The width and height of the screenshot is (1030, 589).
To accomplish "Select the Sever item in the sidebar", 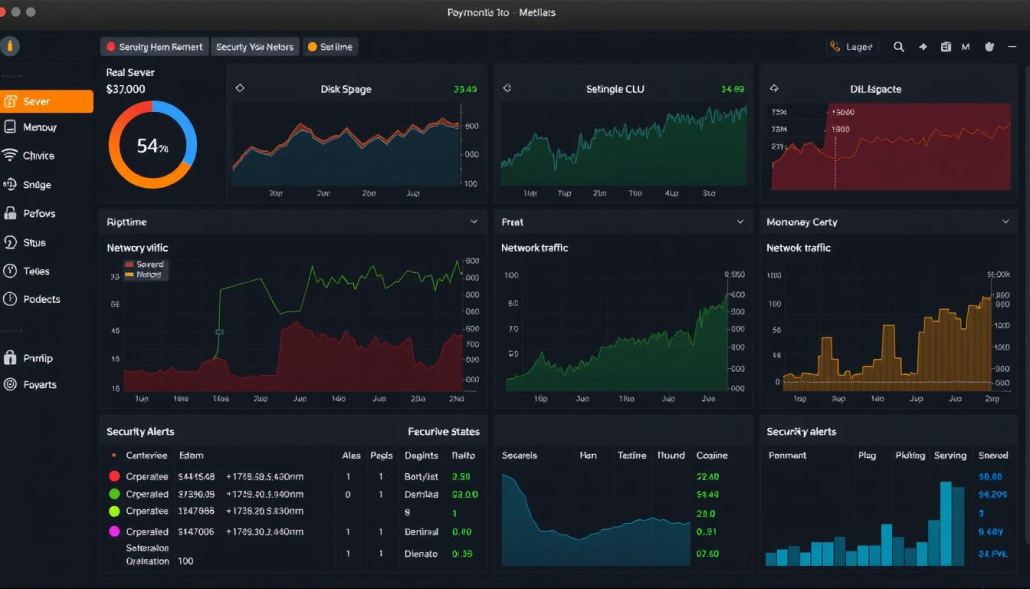I will click(x=45, y=100).
